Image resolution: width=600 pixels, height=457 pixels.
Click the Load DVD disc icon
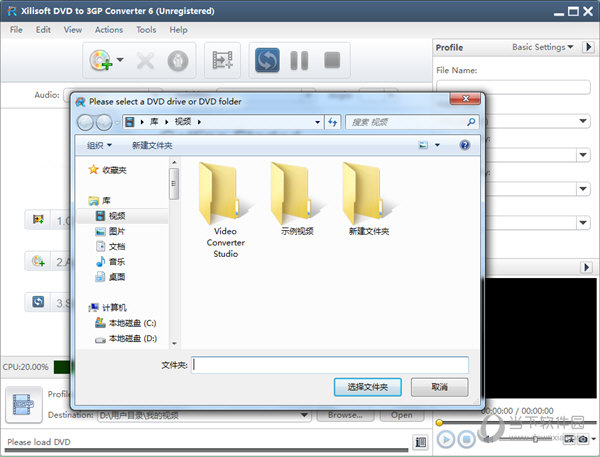[100, 60]
